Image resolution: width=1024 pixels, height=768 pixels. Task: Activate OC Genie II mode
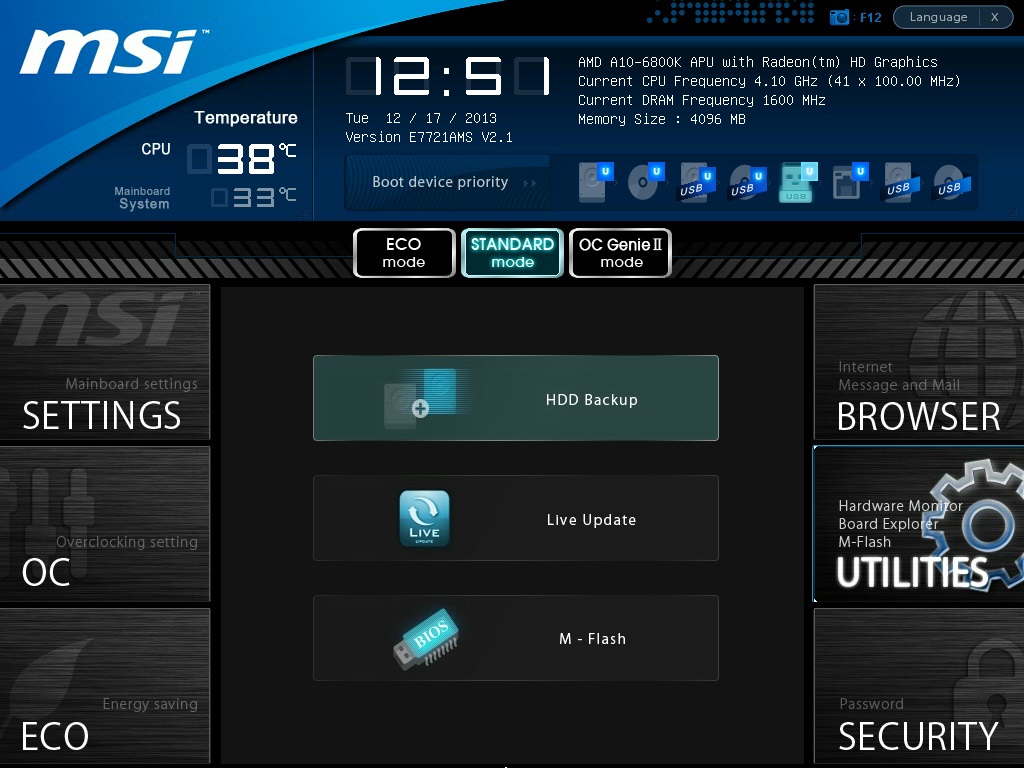620,253
